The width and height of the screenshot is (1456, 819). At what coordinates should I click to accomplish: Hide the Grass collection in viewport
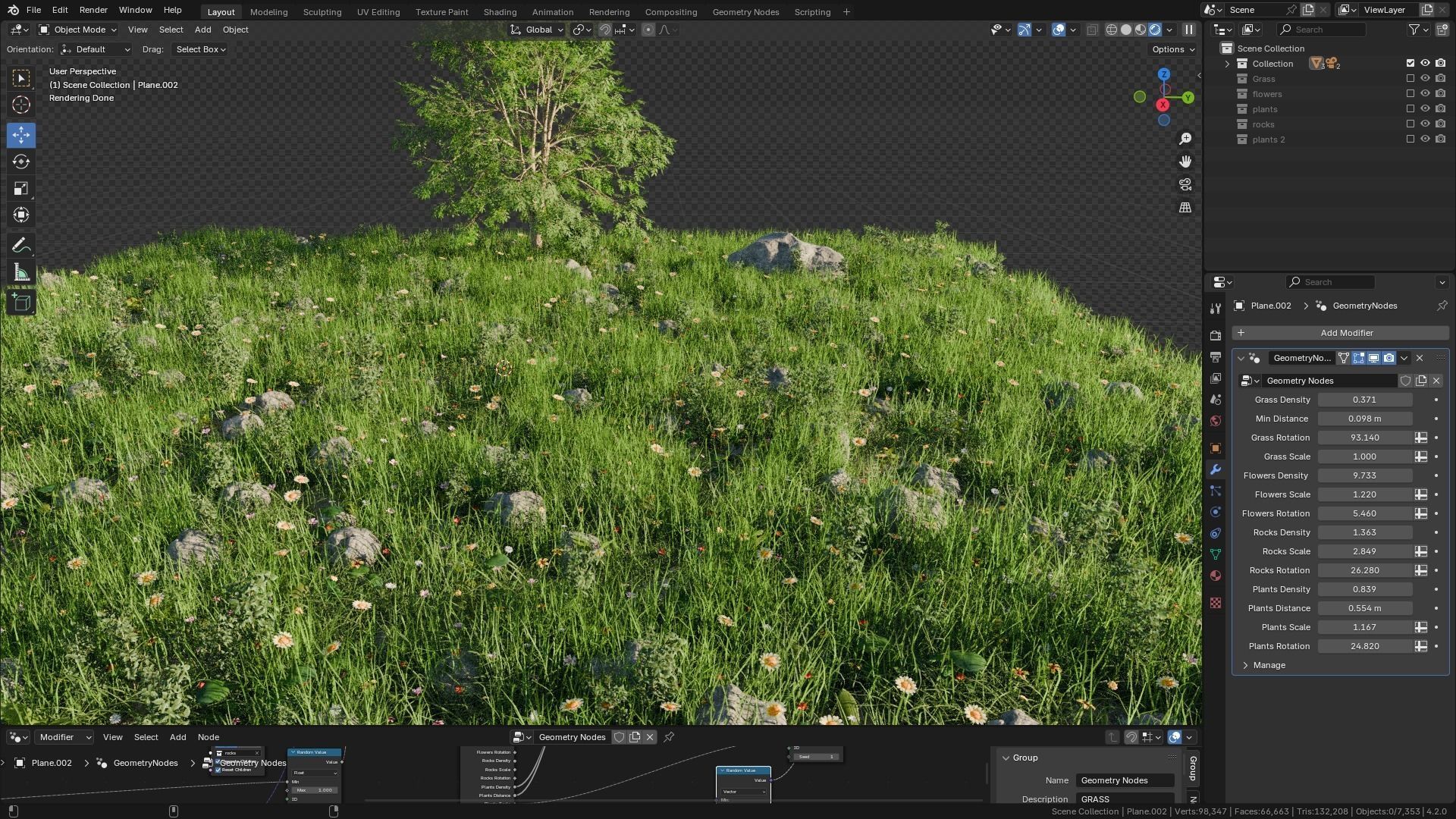tap(1425, 79)
